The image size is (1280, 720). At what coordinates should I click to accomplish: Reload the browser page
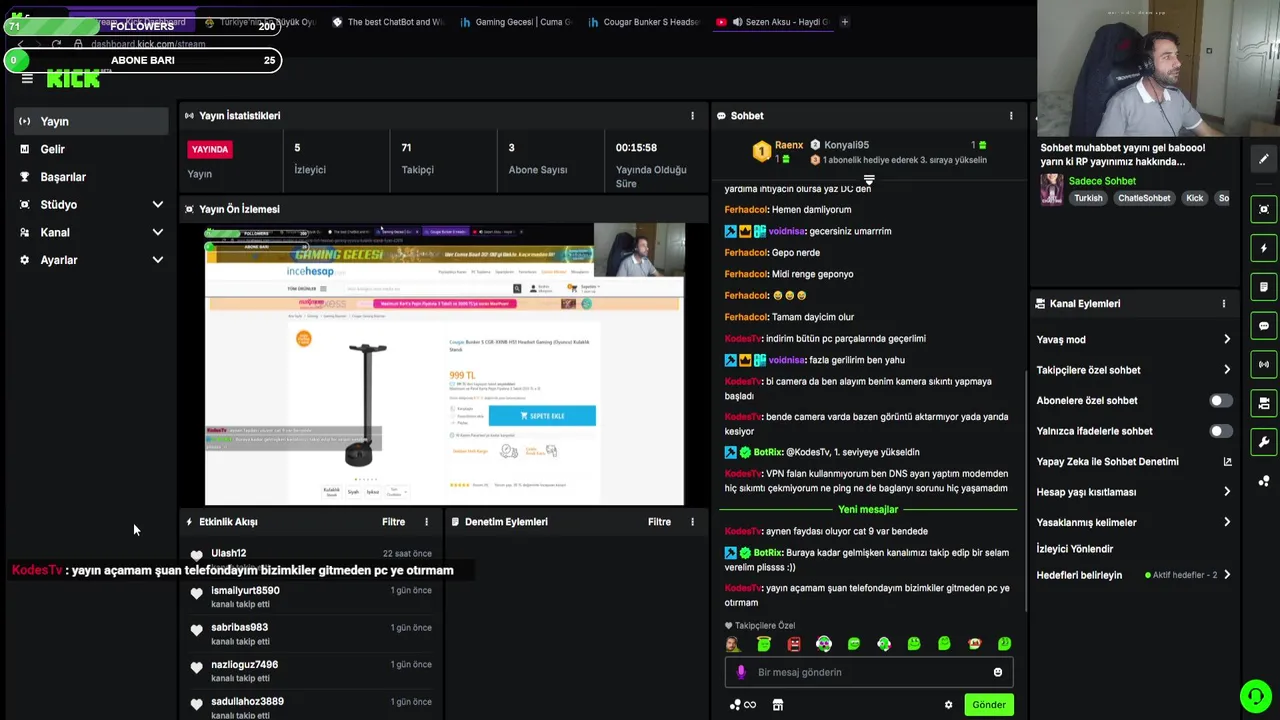click(56, 44)
